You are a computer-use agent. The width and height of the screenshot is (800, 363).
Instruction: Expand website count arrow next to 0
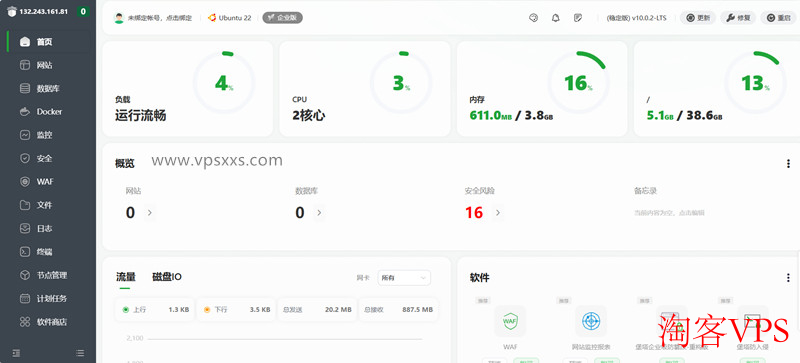149,213
